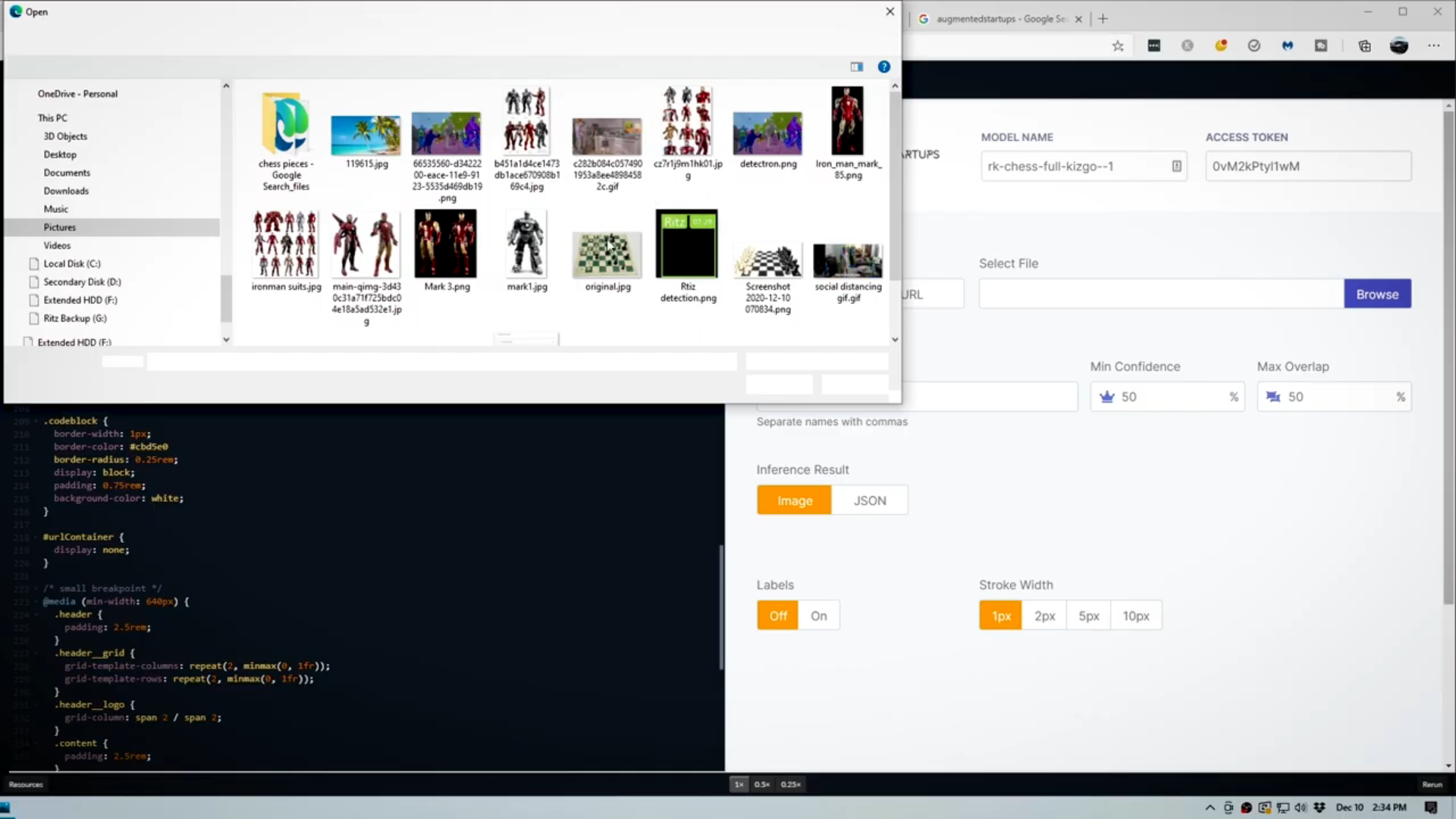Set preview zoom to 0.5x

tap(762, 785)
